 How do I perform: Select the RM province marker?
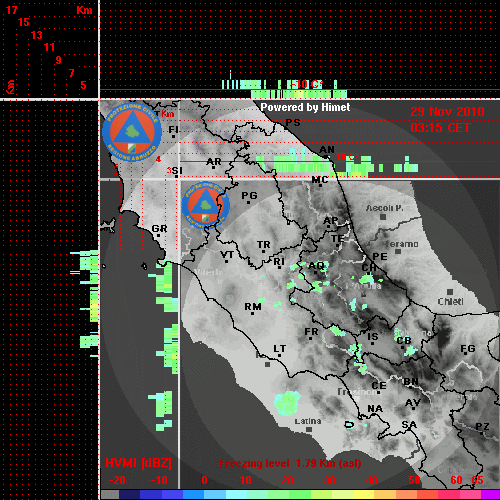pos(253,314)
